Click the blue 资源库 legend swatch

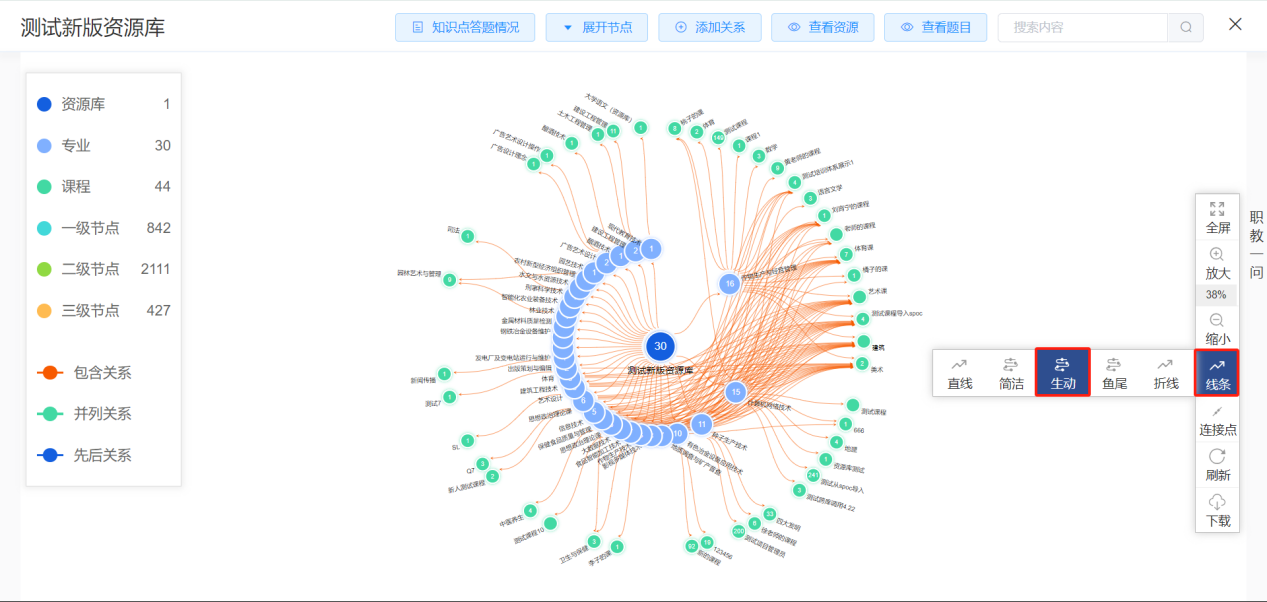point(44,104)
